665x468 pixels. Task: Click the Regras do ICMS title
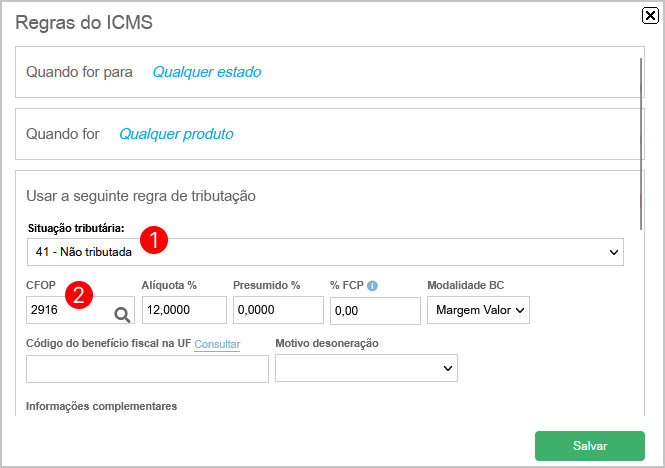click(x=84, y=22)
